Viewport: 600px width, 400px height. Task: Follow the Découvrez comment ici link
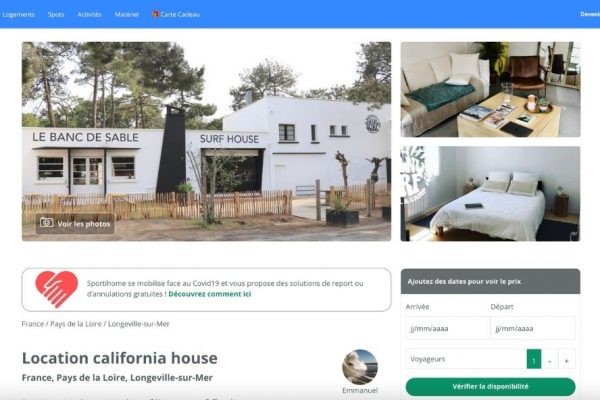[x=210, y=294]
